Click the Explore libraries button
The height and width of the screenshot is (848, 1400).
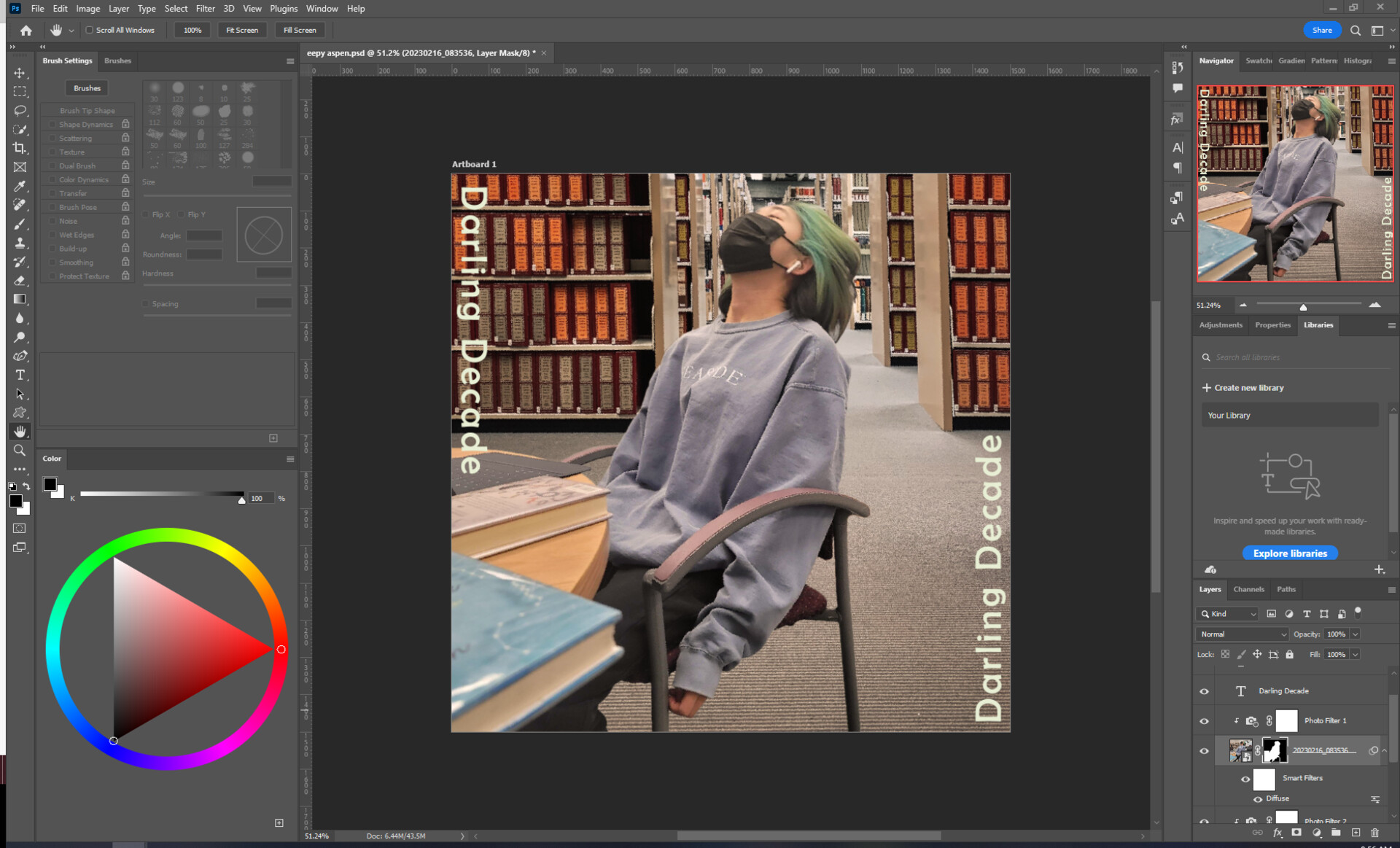(1289, 553)
